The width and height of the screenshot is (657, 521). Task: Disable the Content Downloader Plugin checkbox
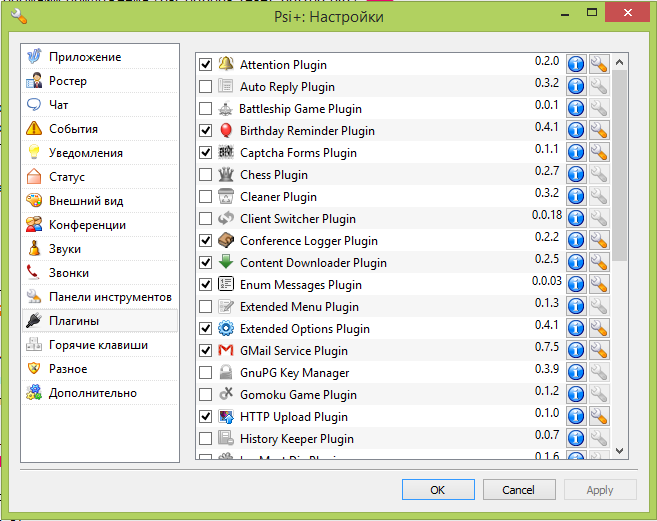pos(206,263)
